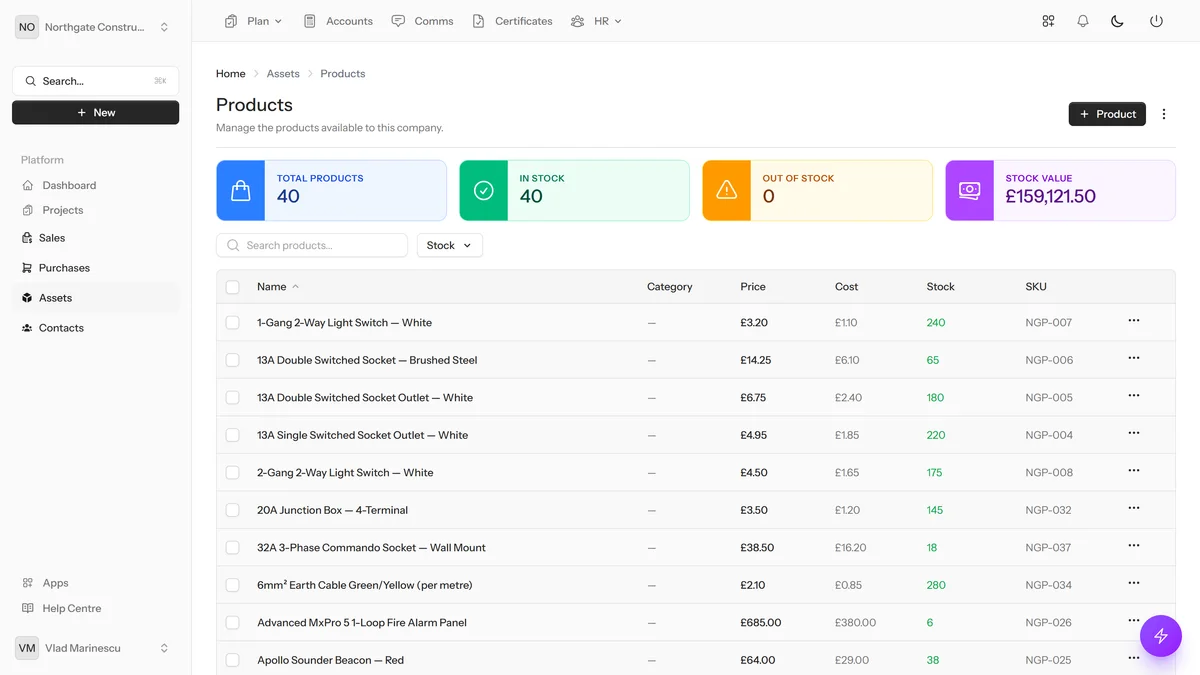Toggle dark mode moon icon
Image resolution: width=1200 pixels, height=675 pixels.
pyautogui.click(x=1118, y=21)
